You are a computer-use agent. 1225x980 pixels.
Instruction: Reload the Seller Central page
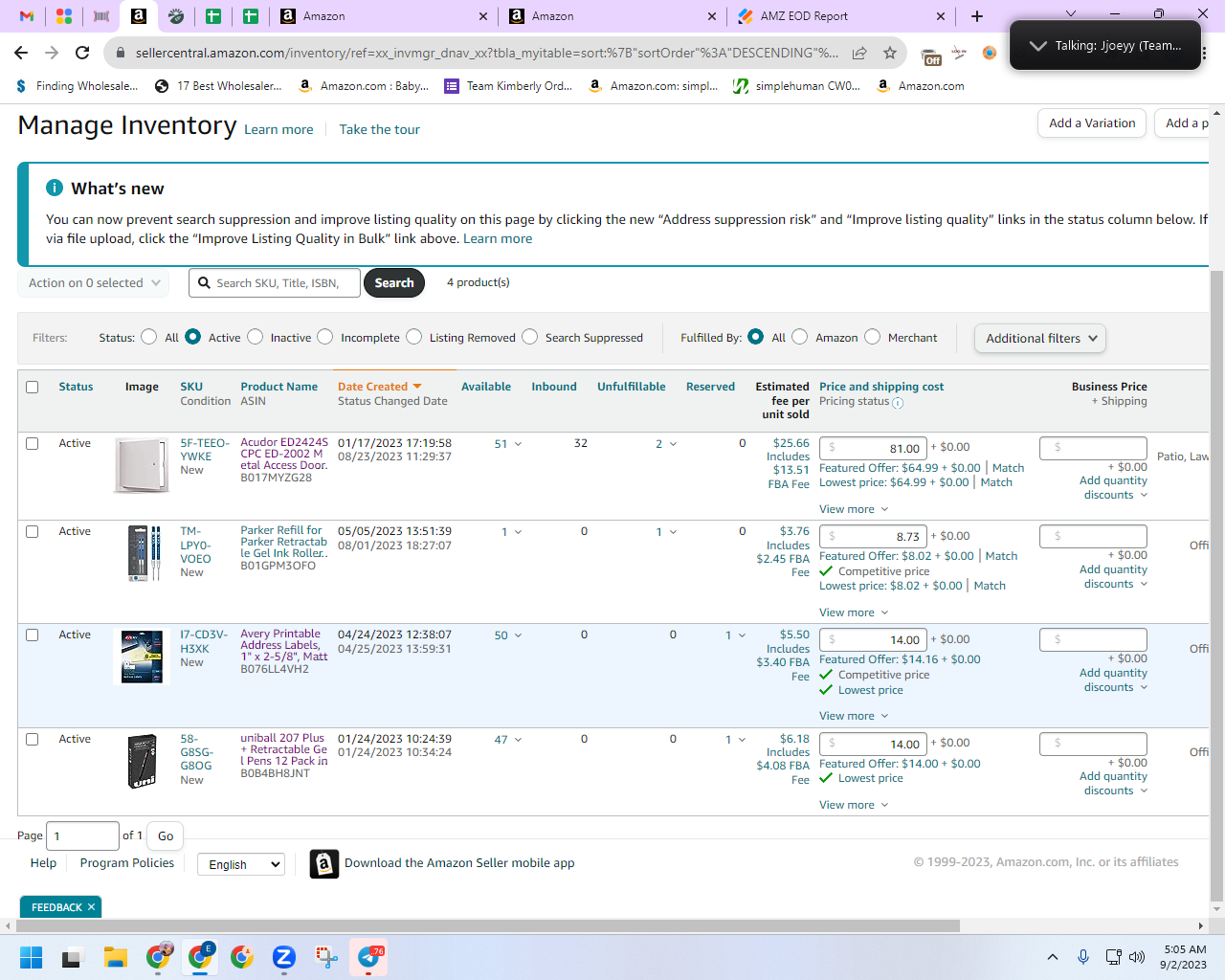pyautogui.click(x=82, y=53)
